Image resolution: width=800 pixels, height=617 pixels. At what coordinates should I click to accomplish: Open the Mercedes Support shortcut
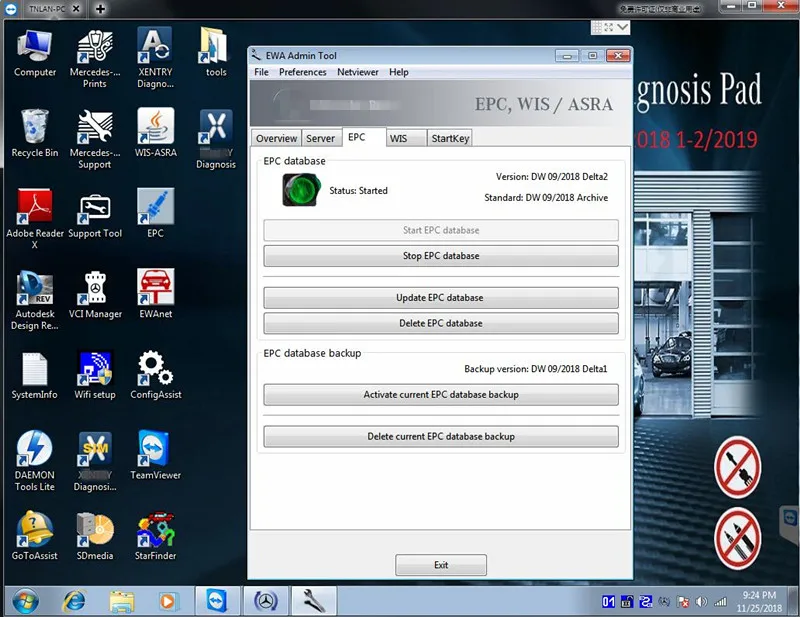pos(95,139)
